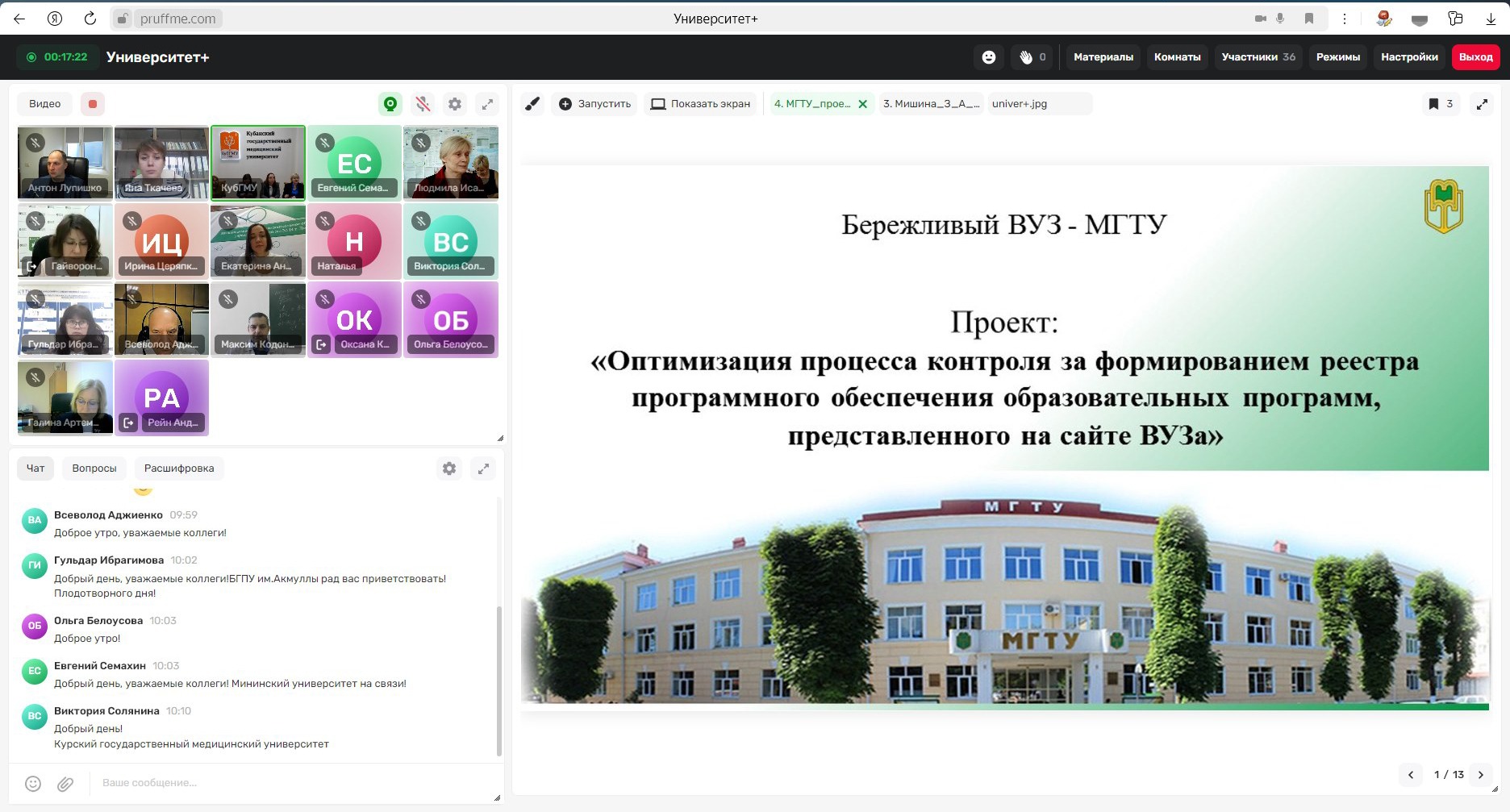This screenshot has width=1510, height=812.
Task: Click Всеволод Адженко name in chat
Action: point(108,514)
